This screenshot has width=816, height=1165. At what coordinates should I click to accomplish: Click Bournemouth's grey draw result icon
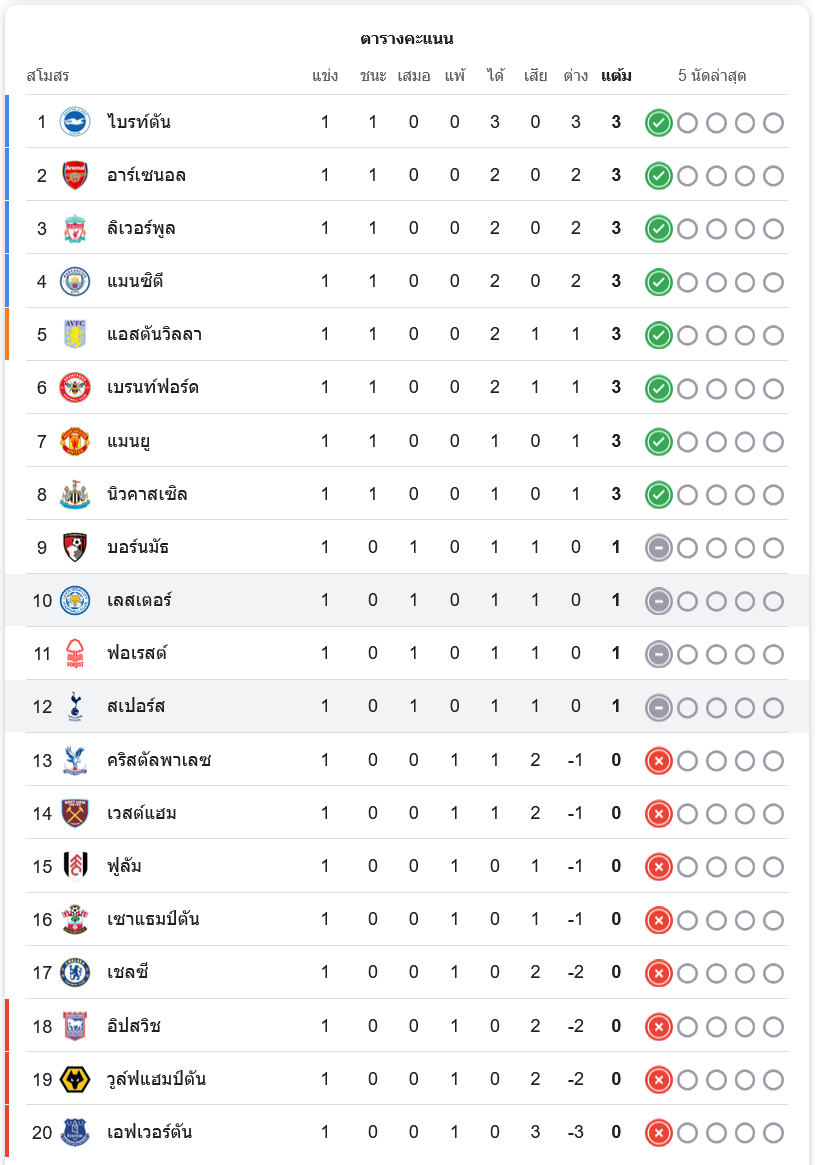click(658, 548)
